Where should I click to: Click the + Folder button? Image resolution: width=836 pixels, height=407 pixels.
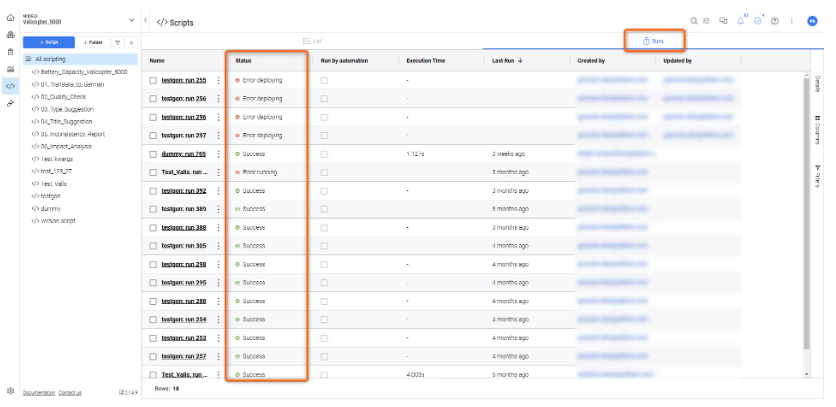[x=93, y=42]
